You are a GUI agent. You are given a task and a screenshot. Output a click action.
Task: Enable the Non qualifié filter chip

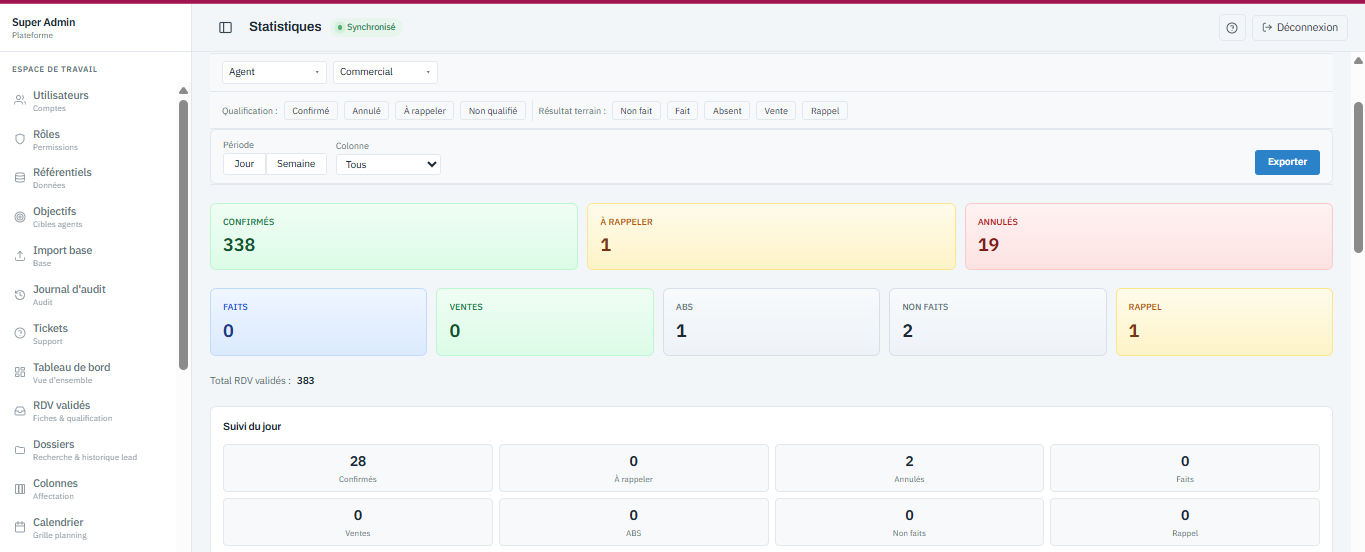point(494,111)
